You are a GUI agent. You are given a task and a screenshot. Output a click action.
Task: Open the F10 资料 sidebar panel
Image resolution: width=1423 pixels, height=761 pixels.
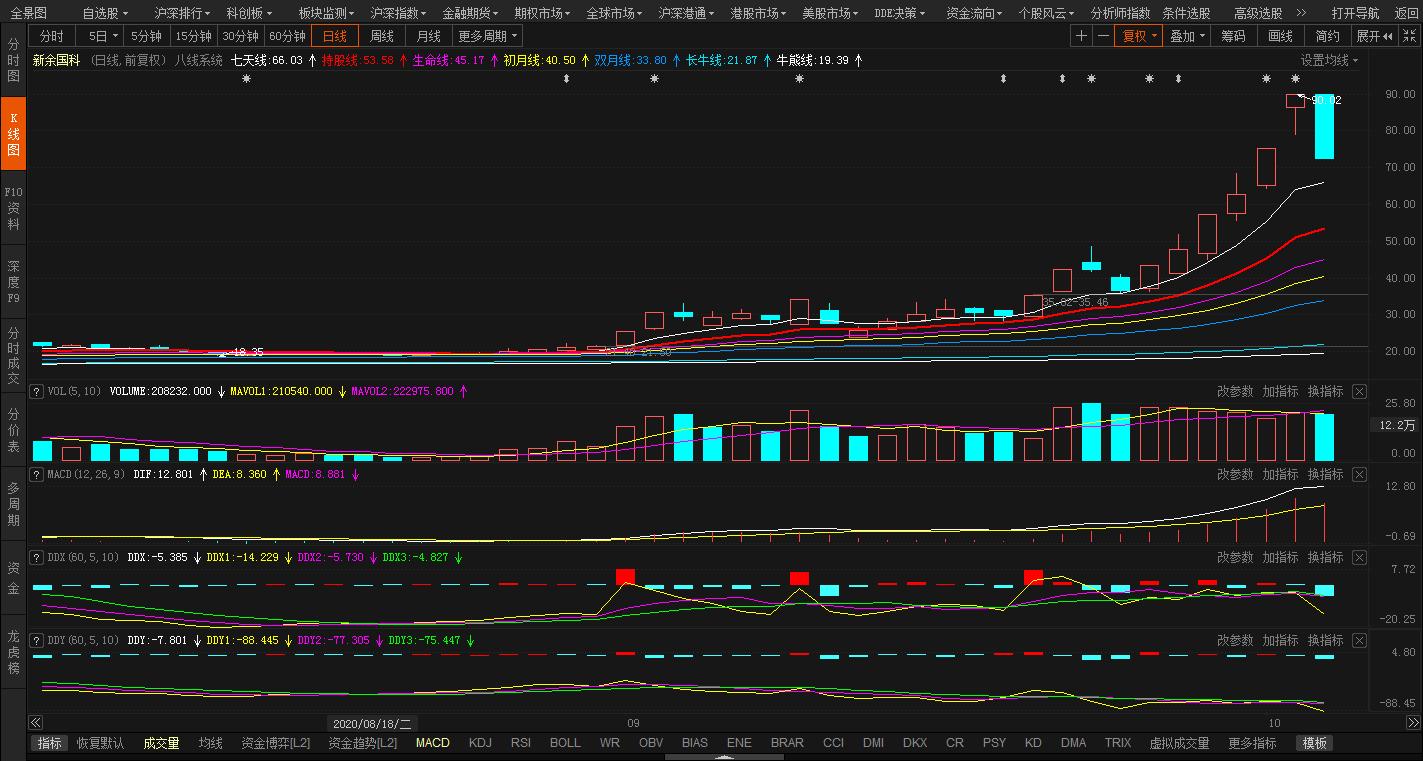click(x=13, y=208)
